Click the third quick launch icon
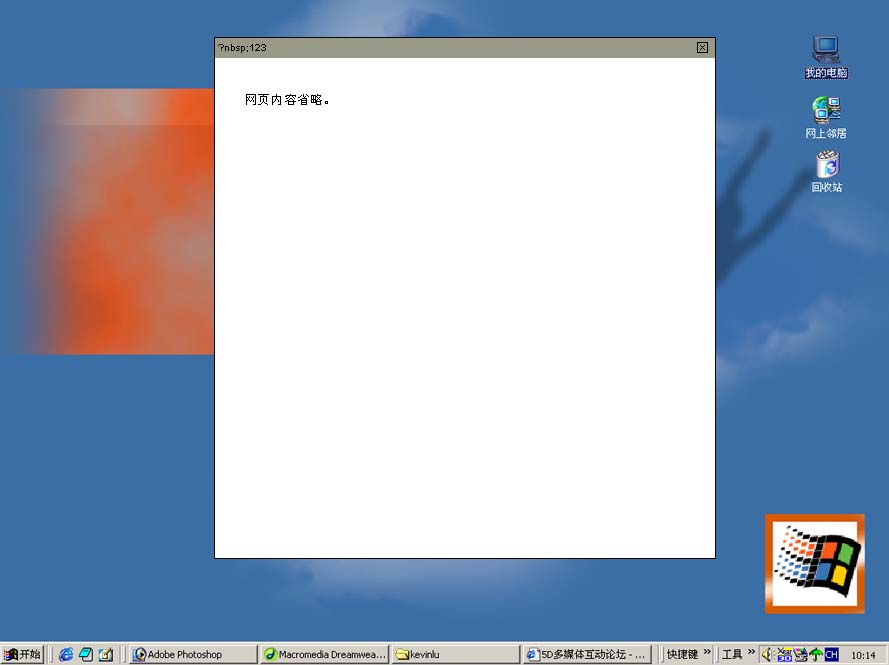The width and height of the screenshot is (889, 665). pyautogui.click(x=106, y=654)
